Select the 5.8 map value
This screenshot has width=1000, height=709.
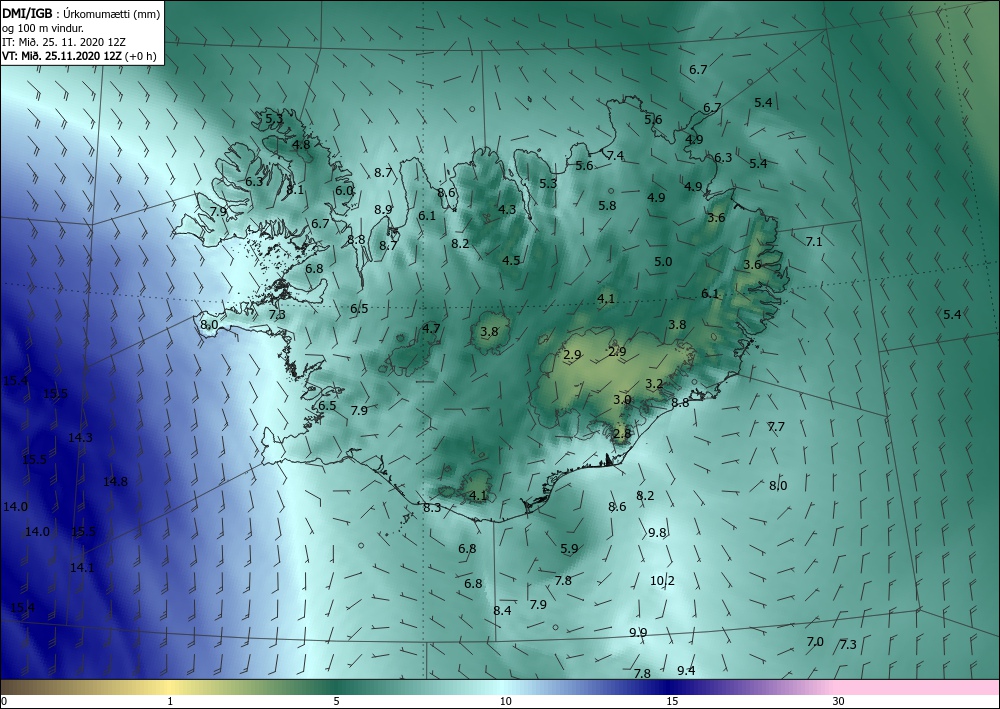[607, 205]
